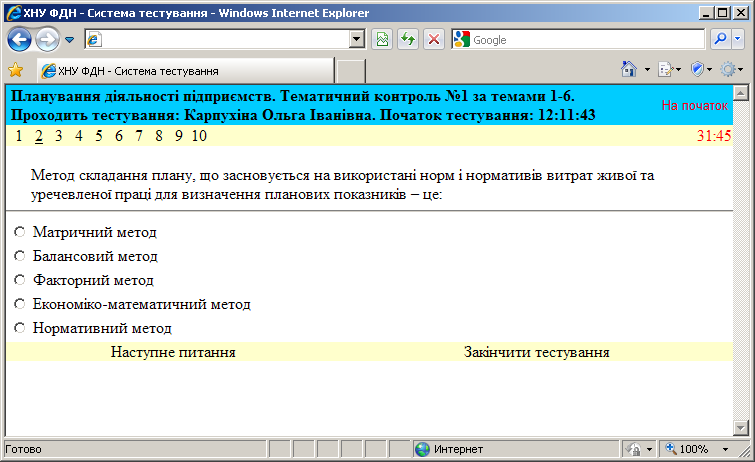755x462 pixels.
Task: Click the Internet Explorer title bar icon
Action: point(13,13)
